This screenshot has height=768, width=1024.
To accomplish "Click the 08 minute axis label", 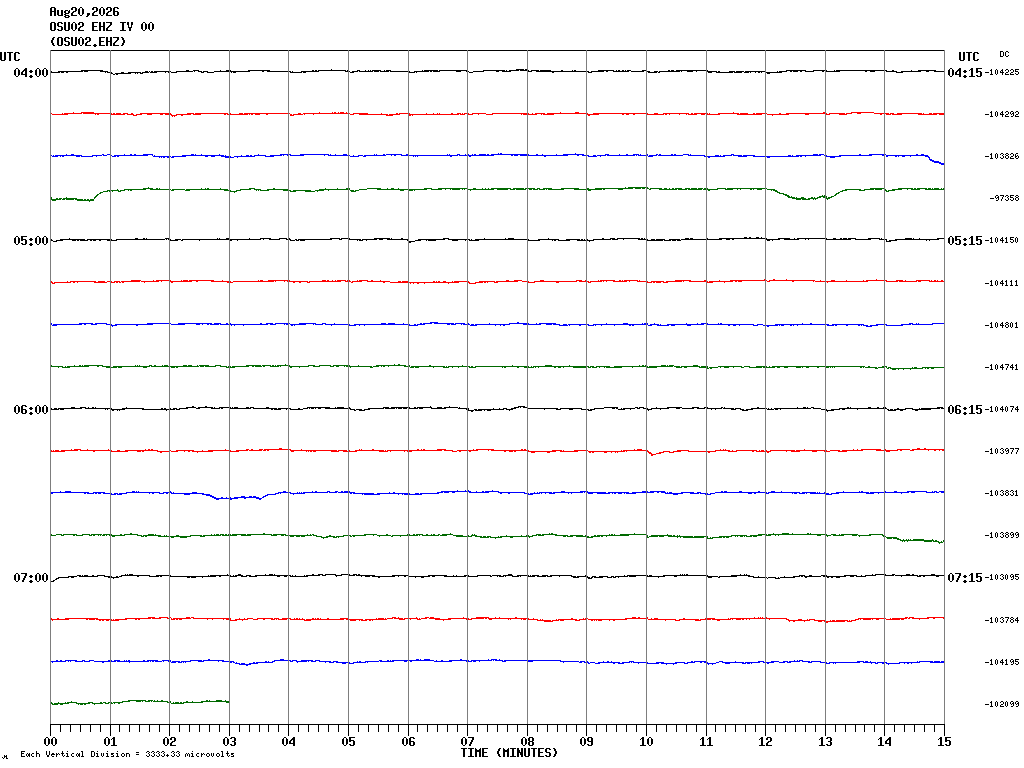I will pos(527,742).
